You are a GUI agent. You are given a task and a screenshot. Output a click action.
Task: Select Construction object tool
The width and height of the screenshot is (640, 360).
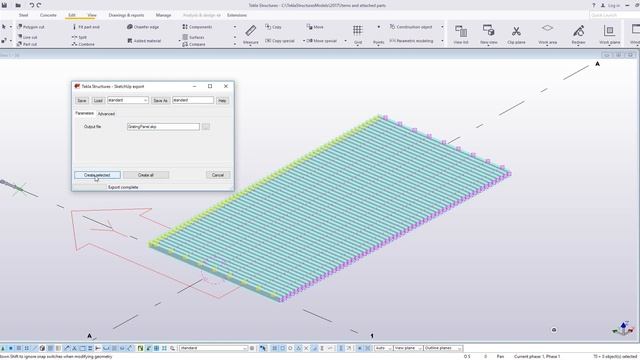click(x=411, y=27)
